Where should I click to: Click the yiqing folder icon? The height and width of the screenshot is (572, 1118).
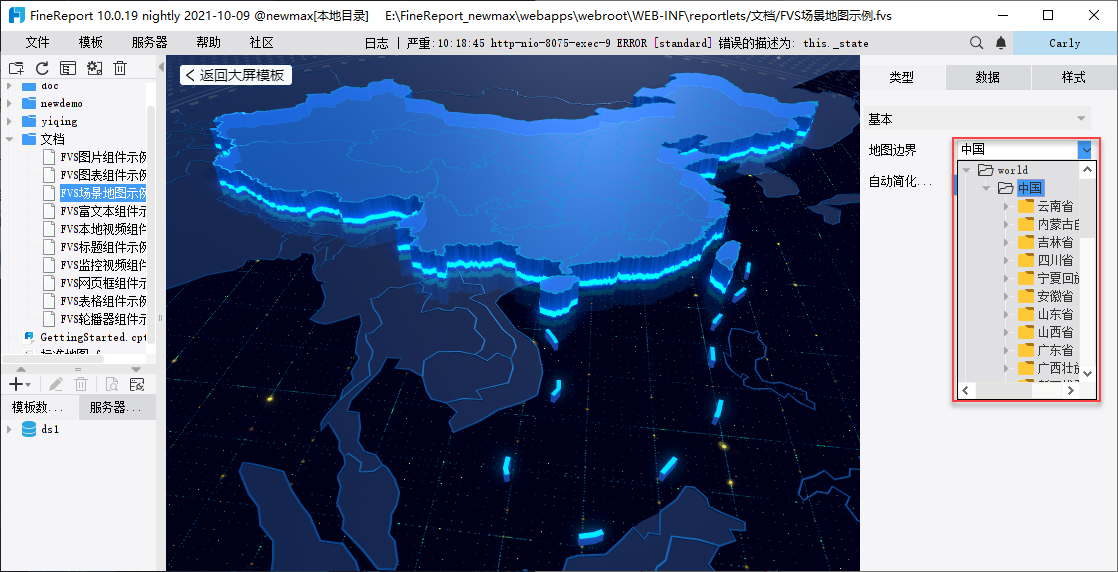coord(29,121)
